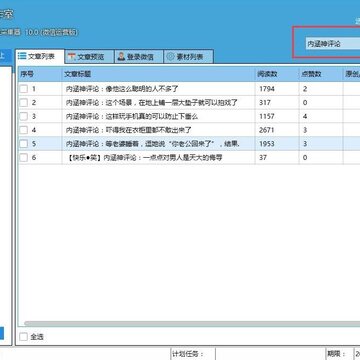Click read count 1794
The width and height of the screenshot is (360, 360).
click(267, 89)
